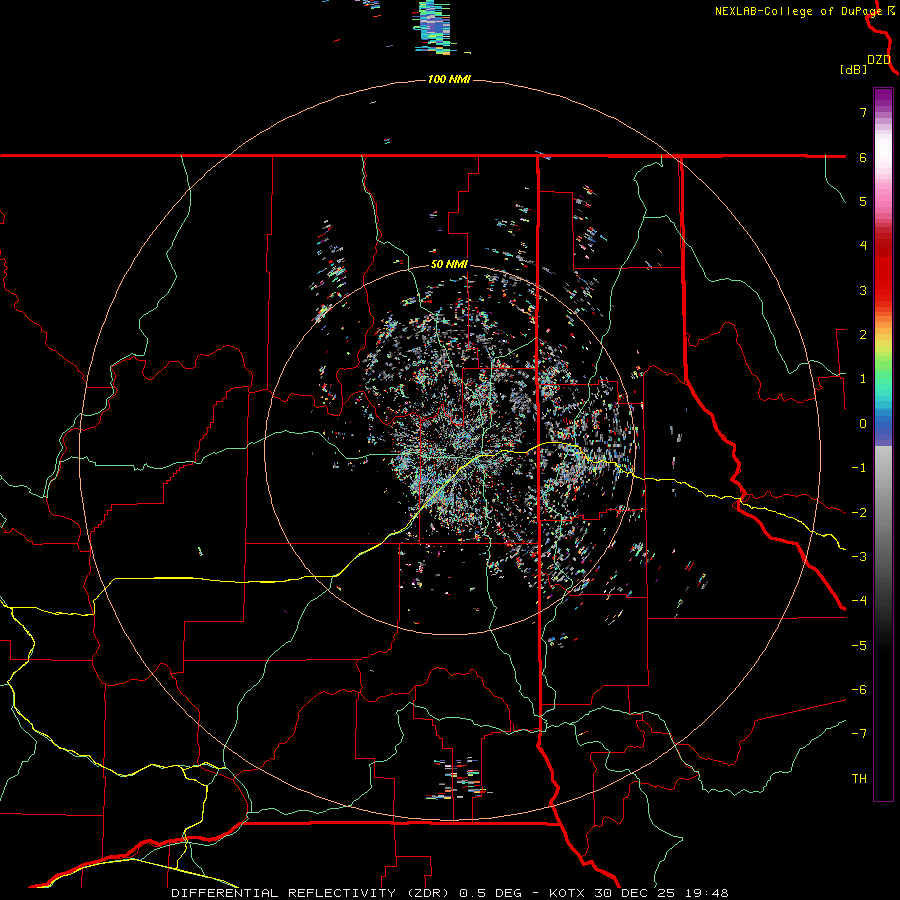Click the 1 tick label on the scale

[x=863, y=379]
